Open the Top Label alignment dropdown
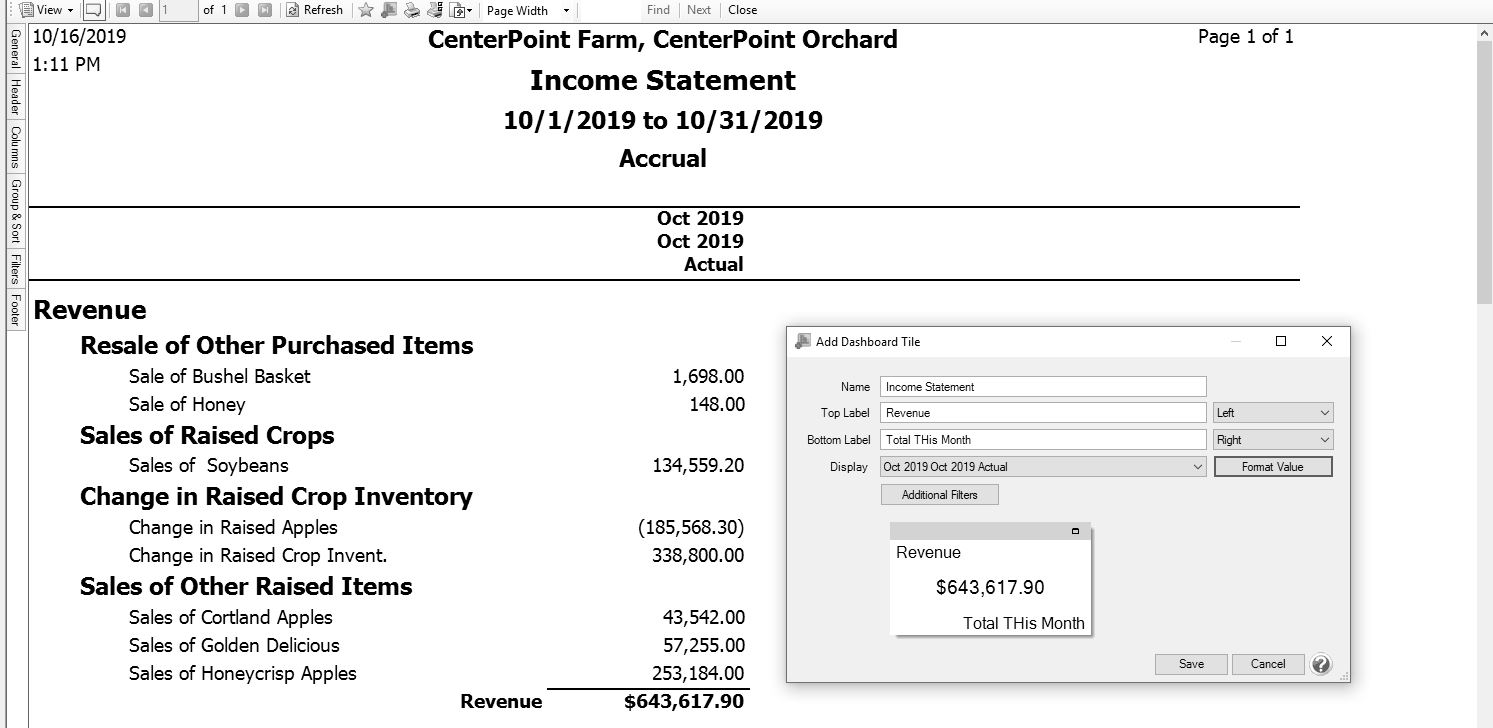This screenshot has height=728, width=1493. point(1273,413)
